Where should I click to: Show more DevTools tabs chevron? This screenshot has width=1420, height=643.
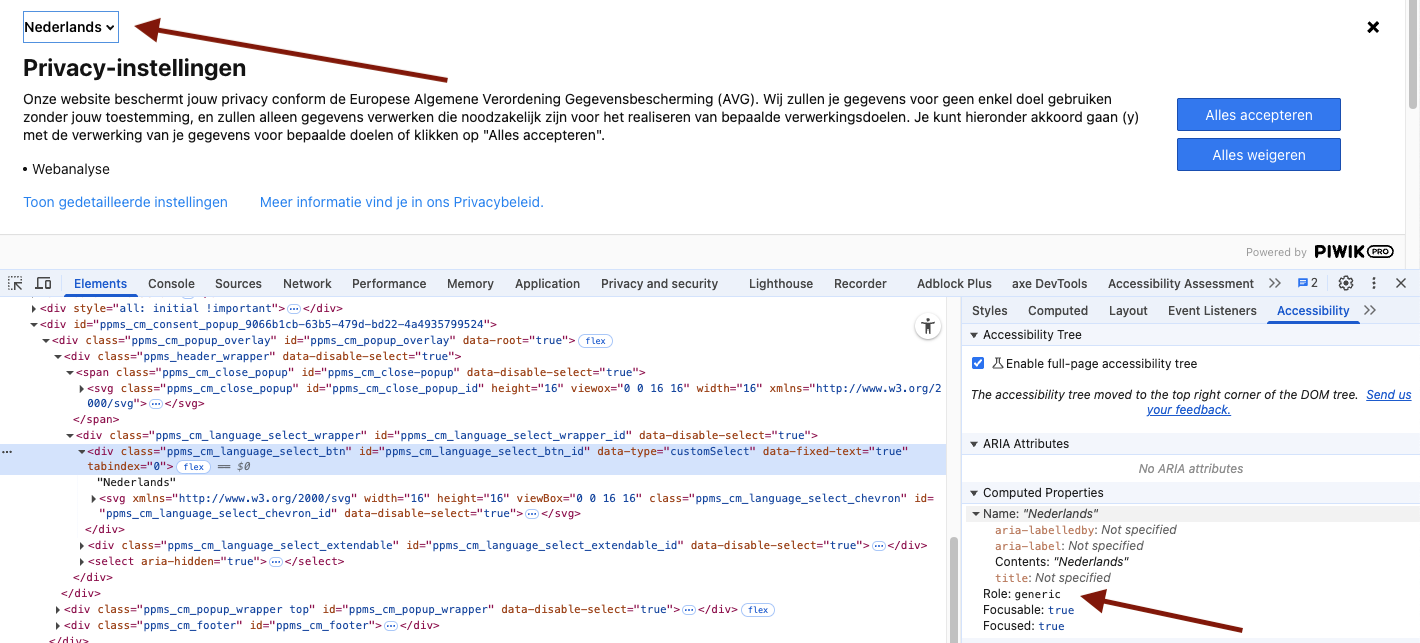(1274, 283)
